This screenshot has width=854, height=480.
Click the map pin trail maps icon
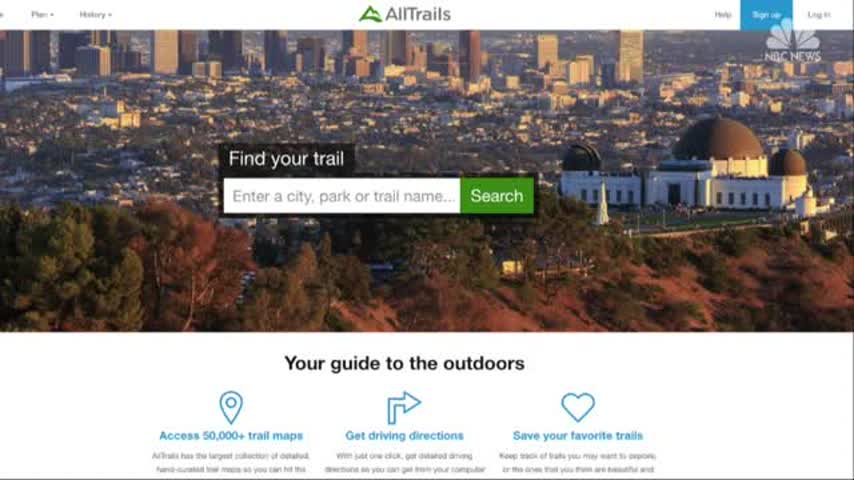point(231,408)
